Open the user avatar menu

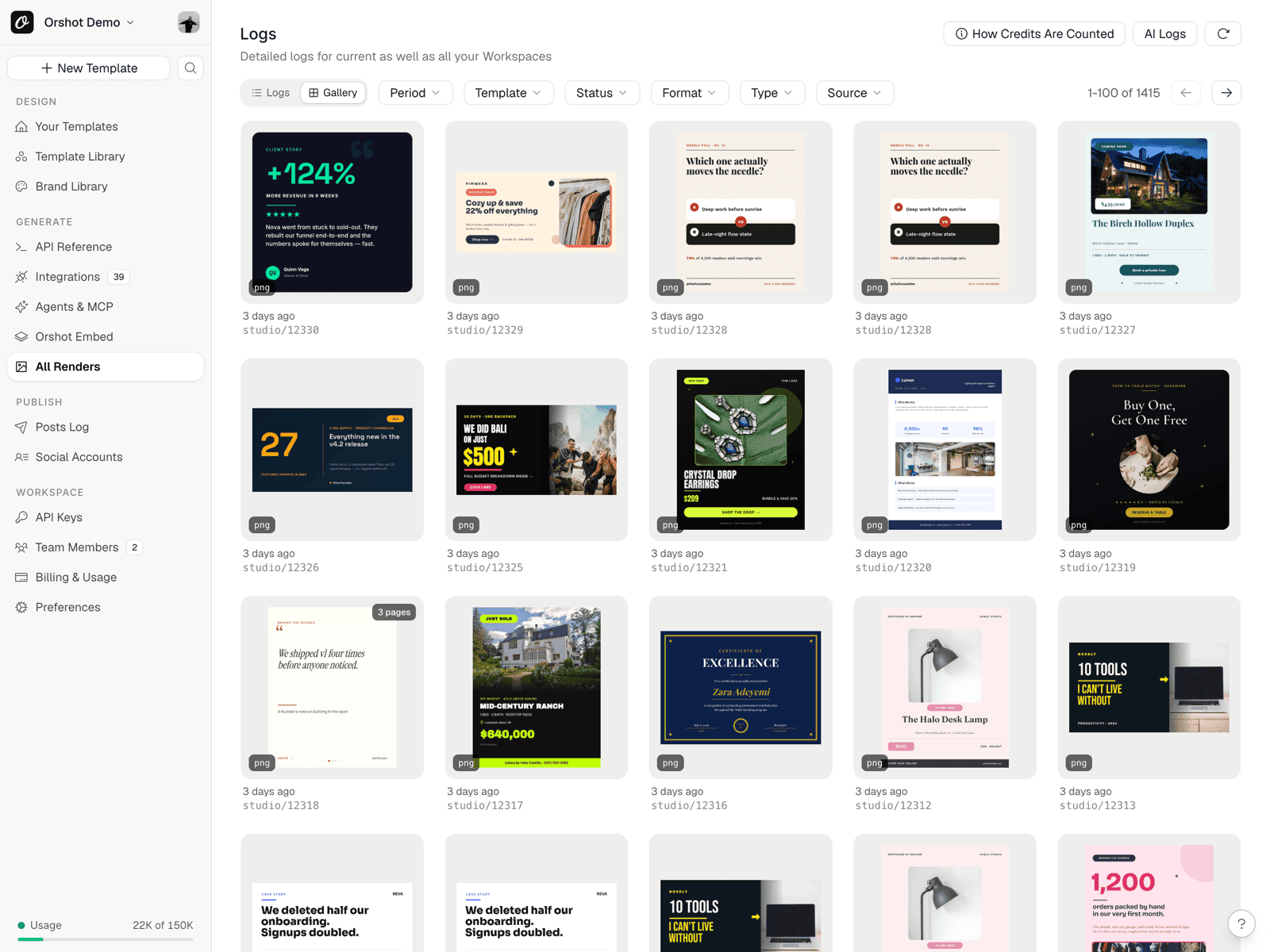coord(188,22)
